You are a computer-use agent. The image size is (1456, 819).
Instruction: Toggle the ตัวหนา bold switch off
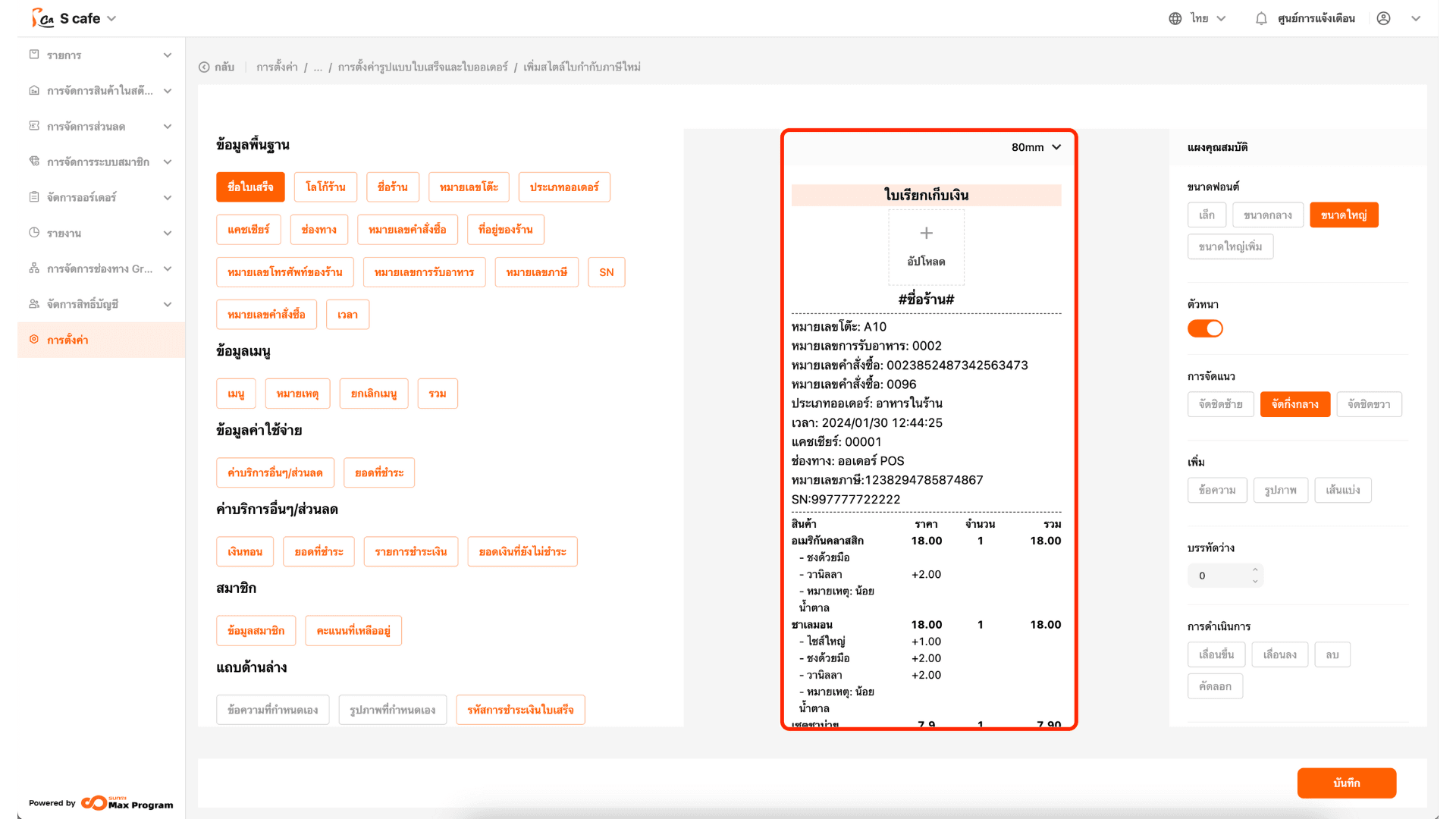point(1205,328)
